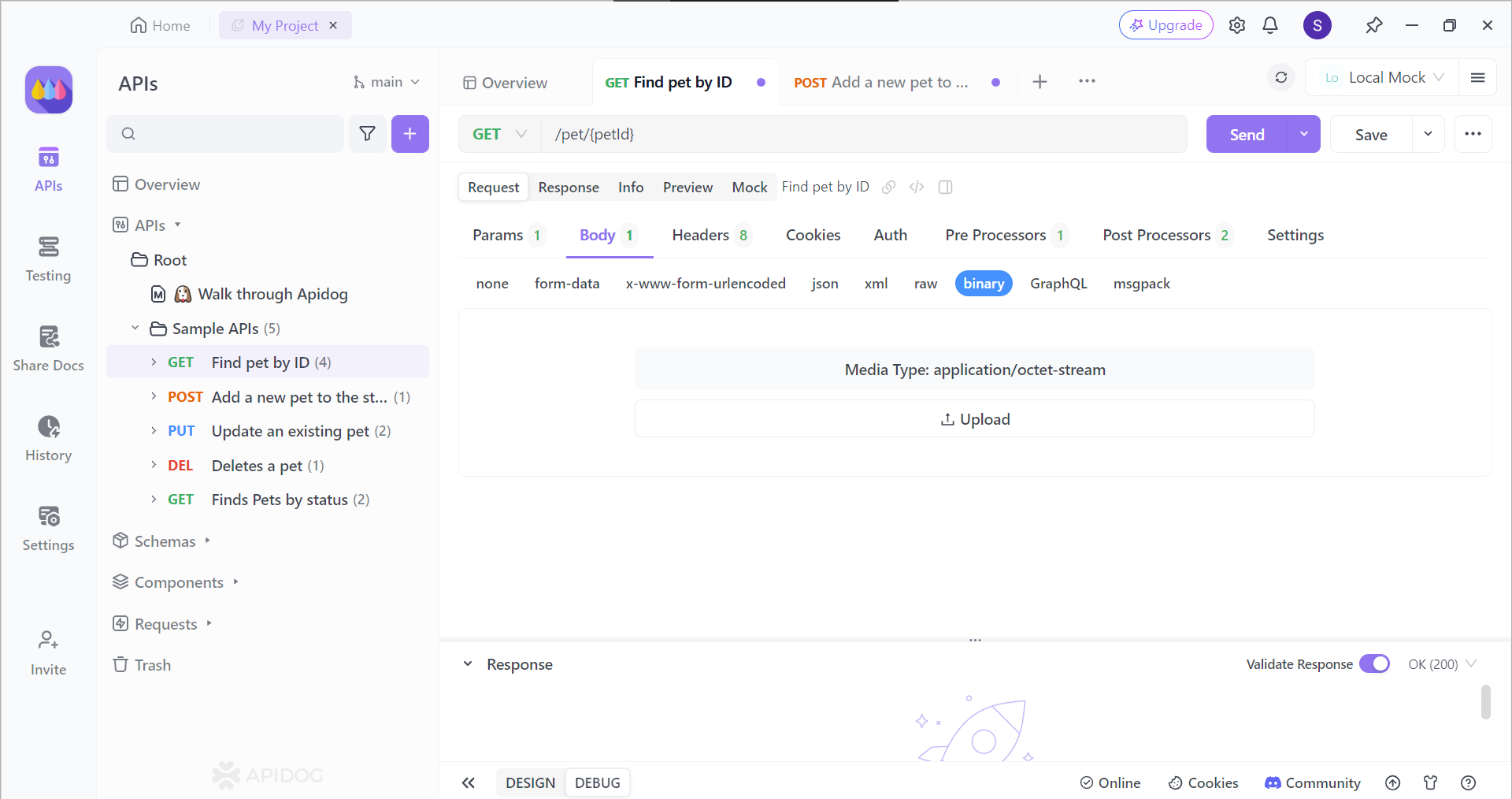1512x799 pixels.
Task: Open the Community link
Action: coord(1312,782)
